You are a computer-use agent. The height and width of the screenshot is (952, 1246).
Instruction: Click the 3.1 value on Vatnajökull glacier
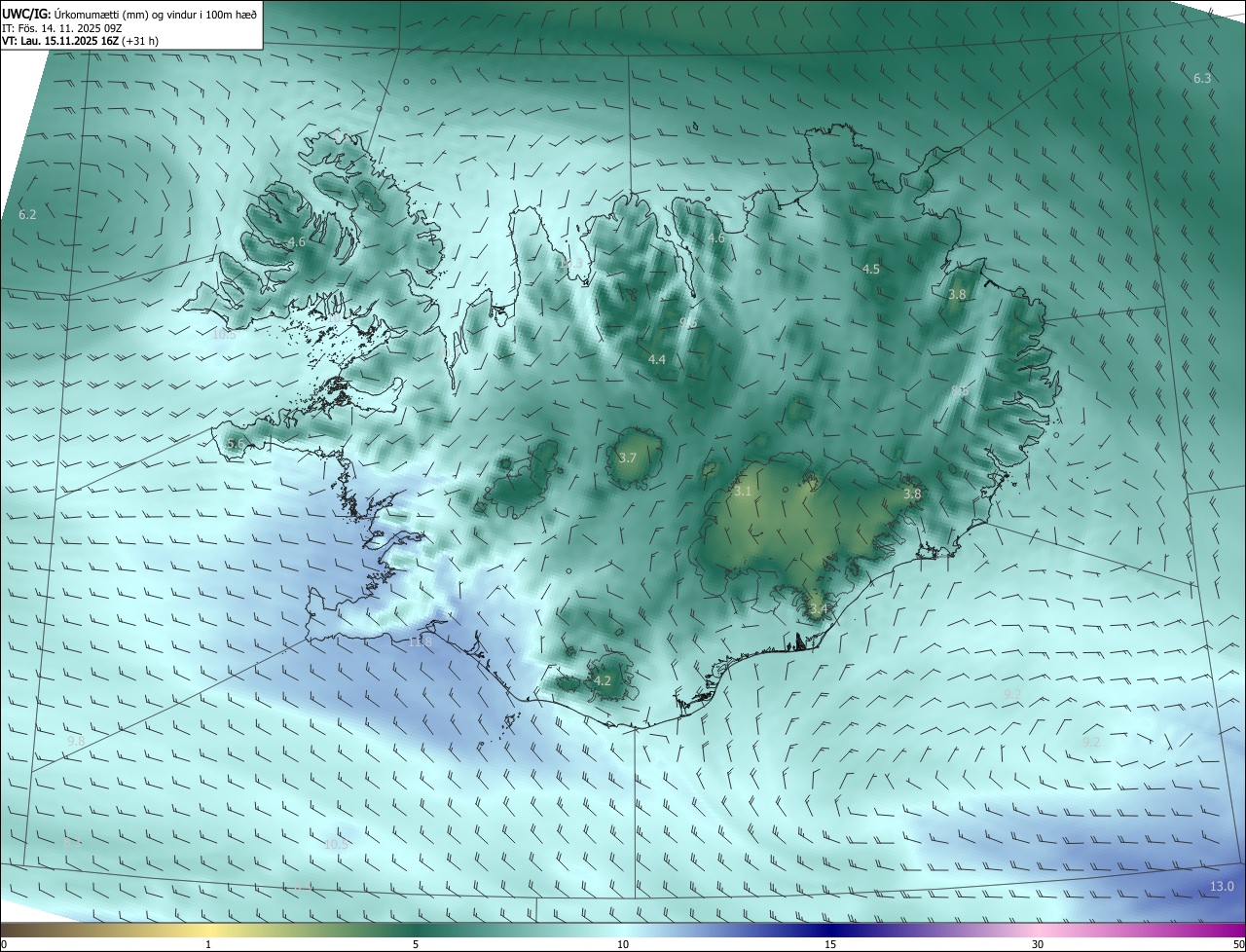click(743, 492)
